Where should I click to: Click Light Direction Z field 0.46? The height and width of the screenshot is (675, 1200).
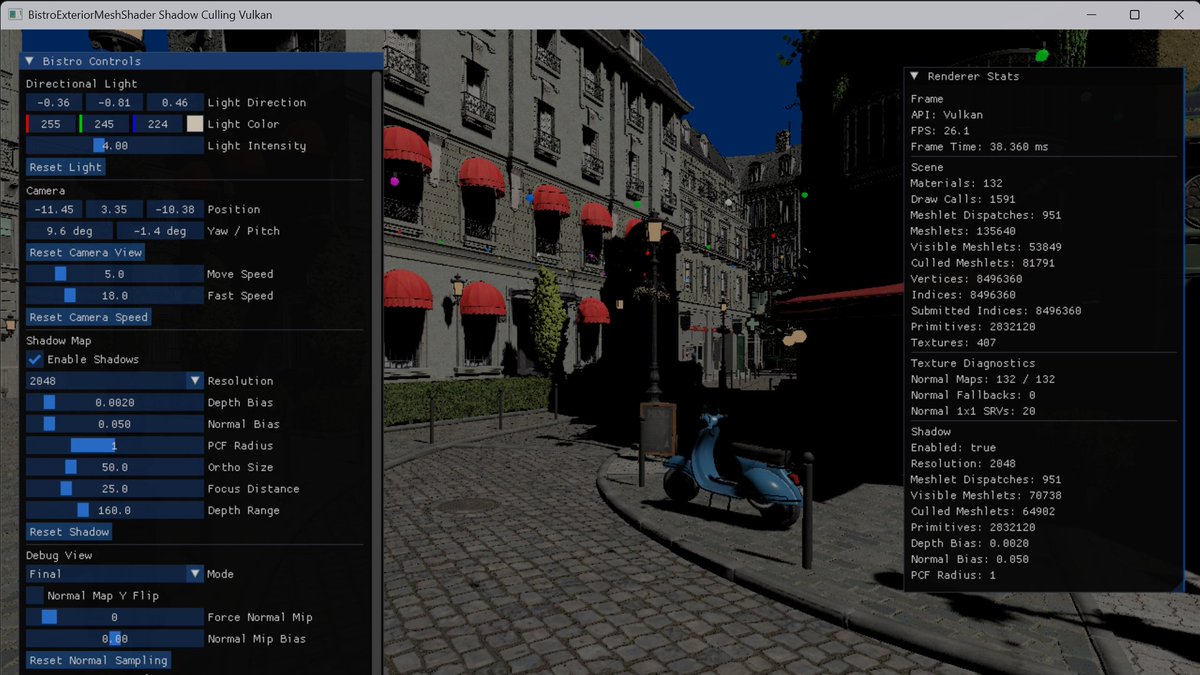(x=175, y=103)
